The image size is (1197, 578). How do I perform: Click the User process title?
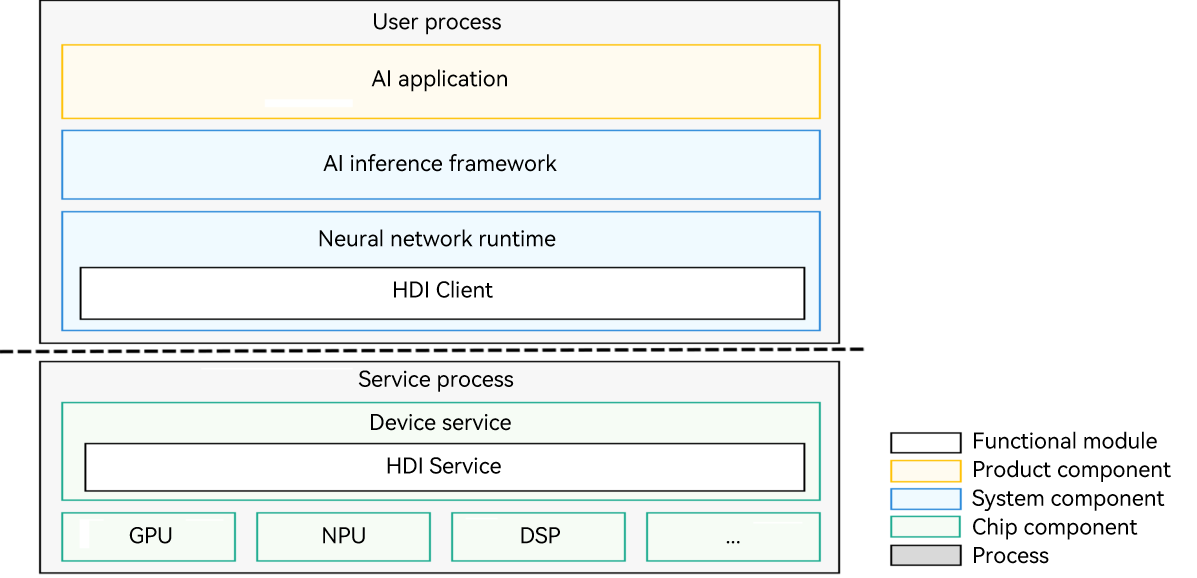[437, 22]
